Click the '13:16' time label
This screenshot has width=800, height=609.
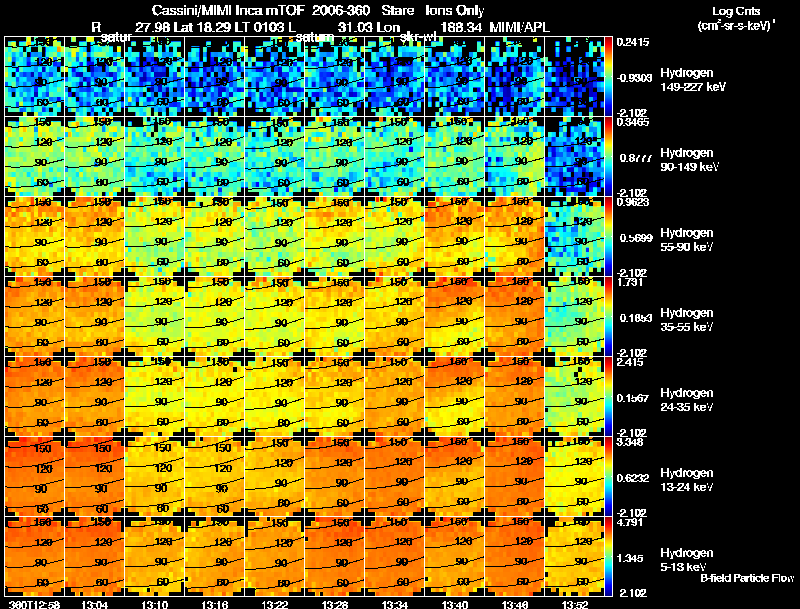click(x=215, y=605)
